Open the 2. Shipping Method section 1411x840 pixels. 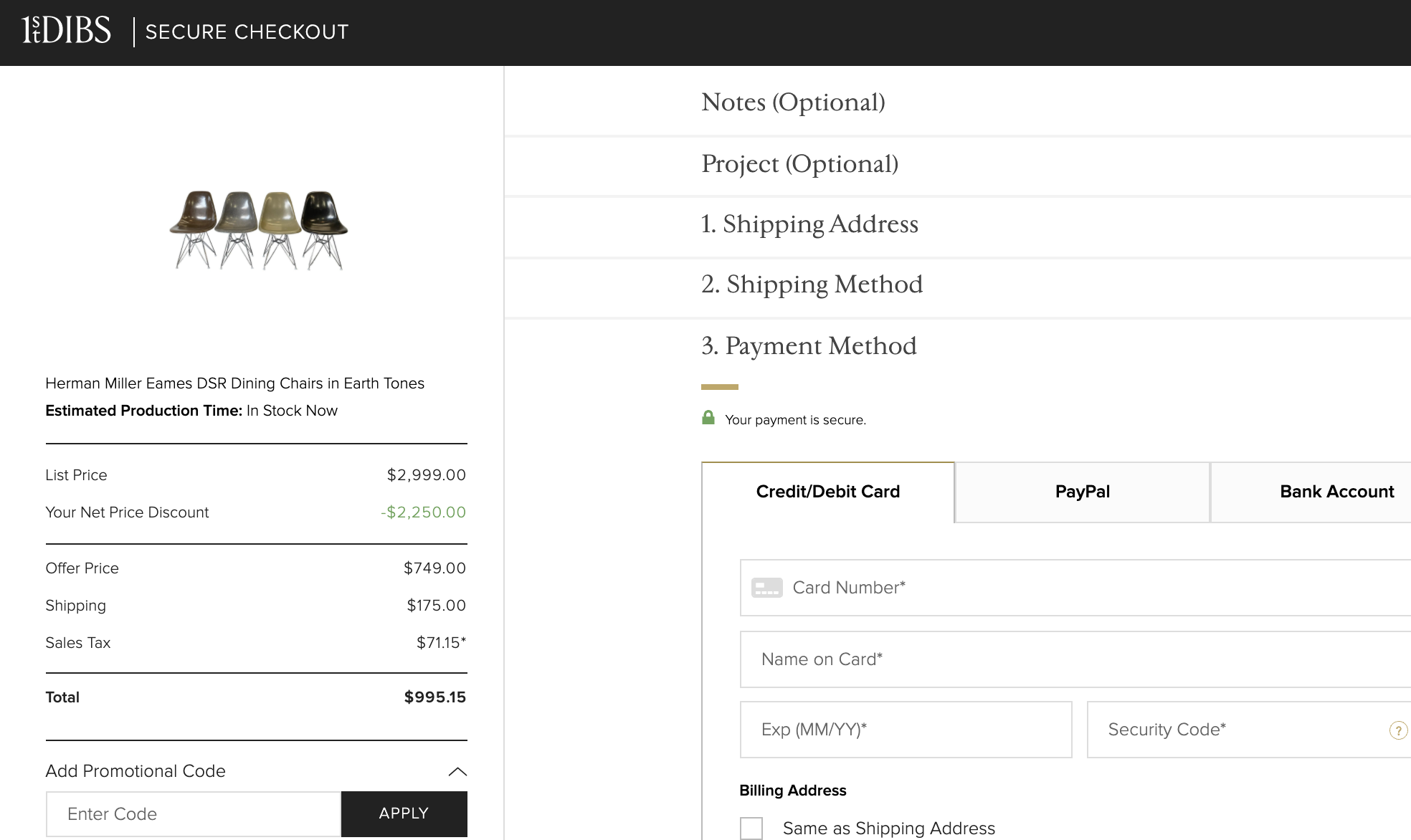[x=812, y=285]
